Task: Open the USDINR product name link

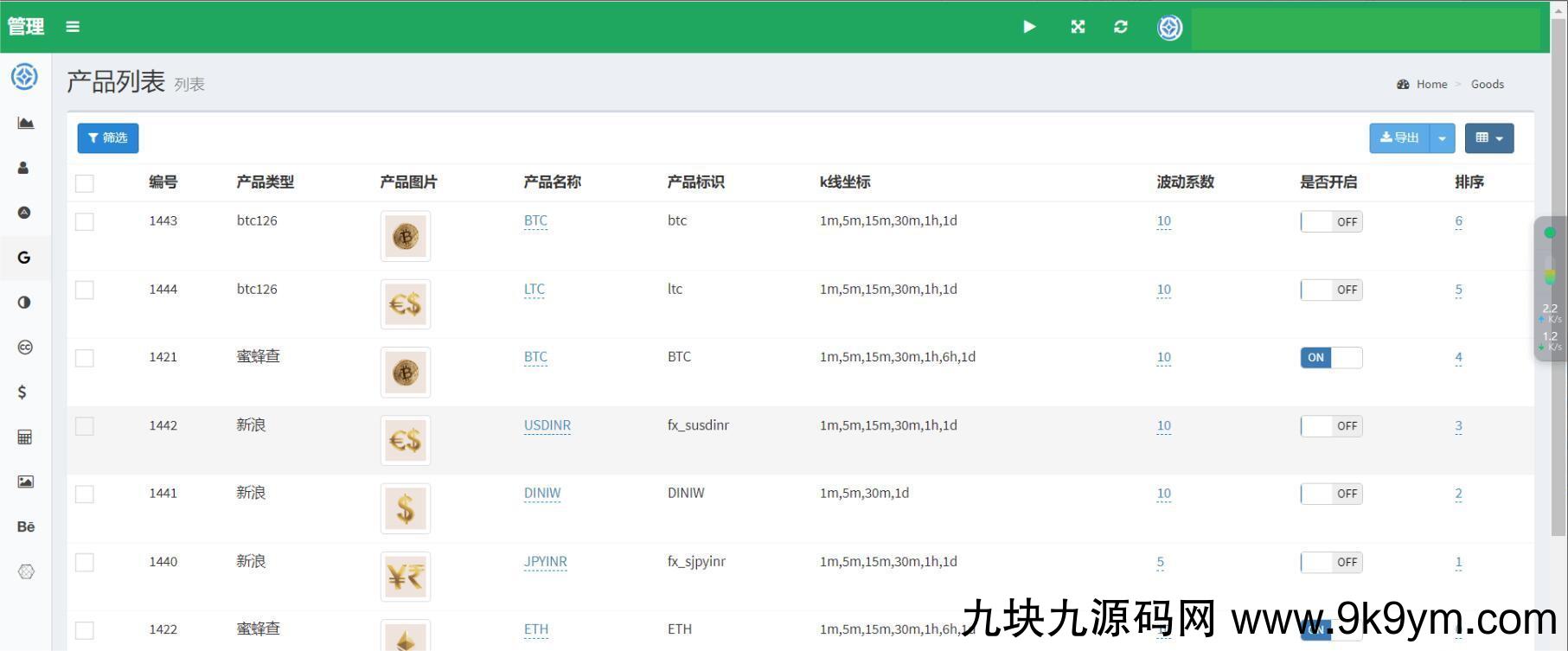Action: tap(547, 425)
